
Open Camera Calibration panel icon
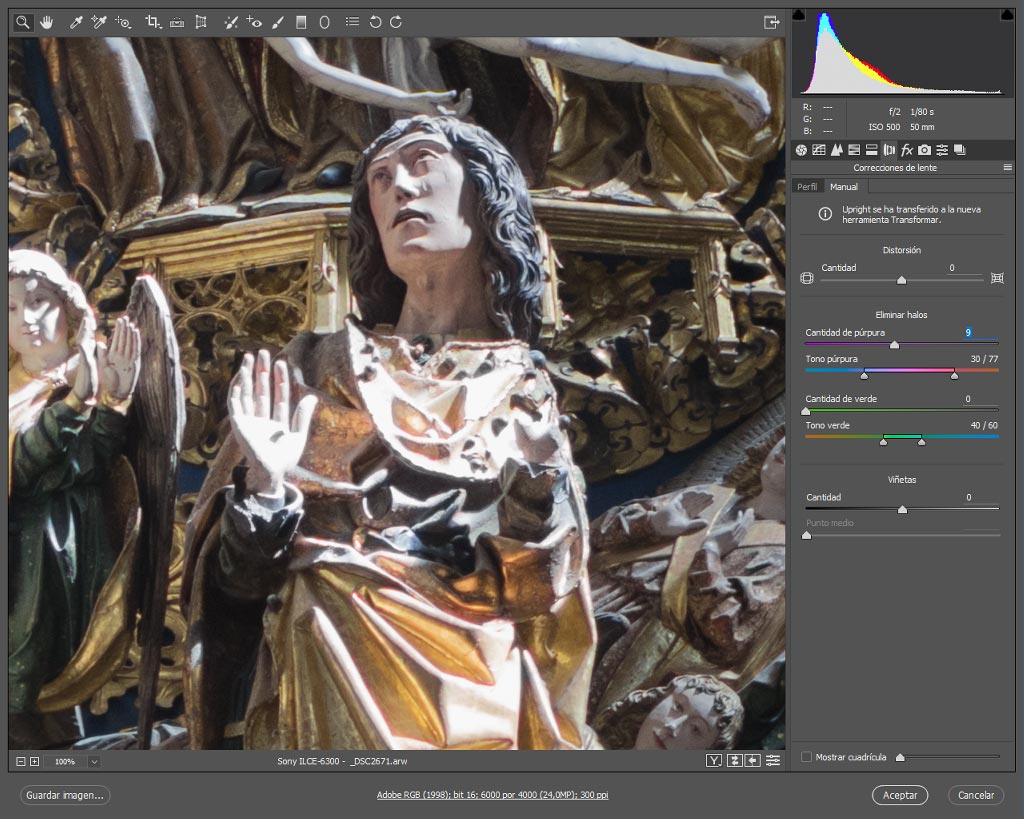924,150
